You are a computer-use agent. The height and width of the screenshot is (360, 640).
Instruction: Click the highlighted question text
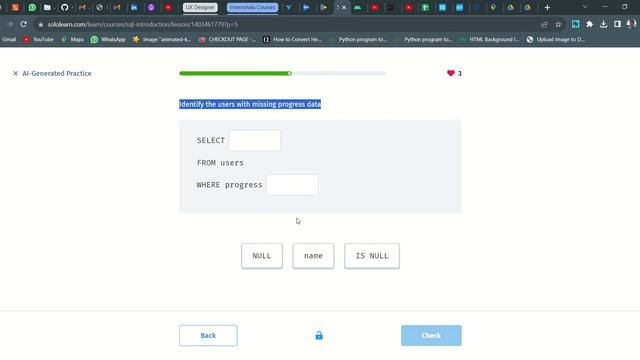pos(250,104)
